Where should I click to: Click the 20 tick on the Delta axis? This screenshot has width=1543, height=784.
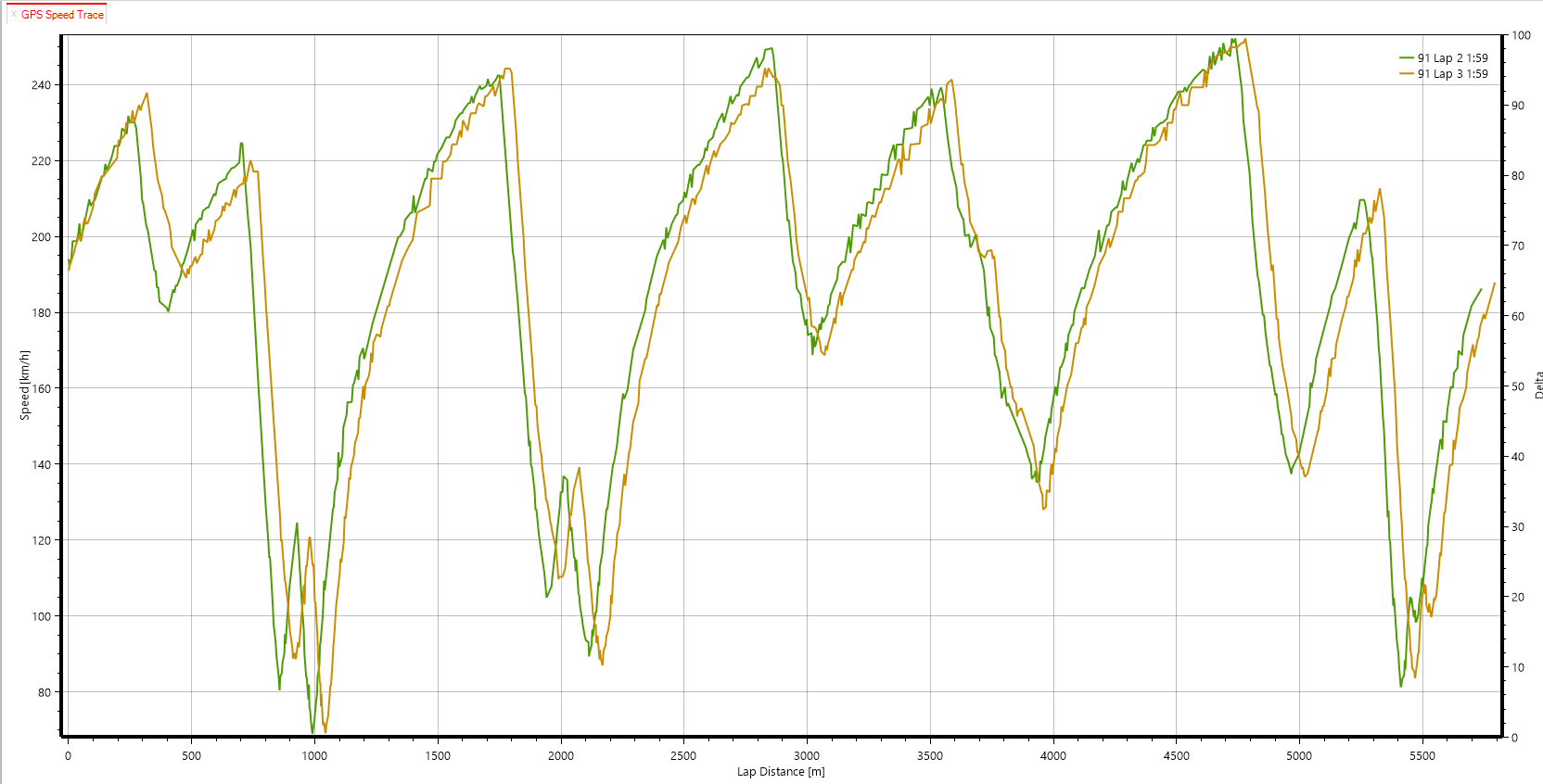(1518, 598)
